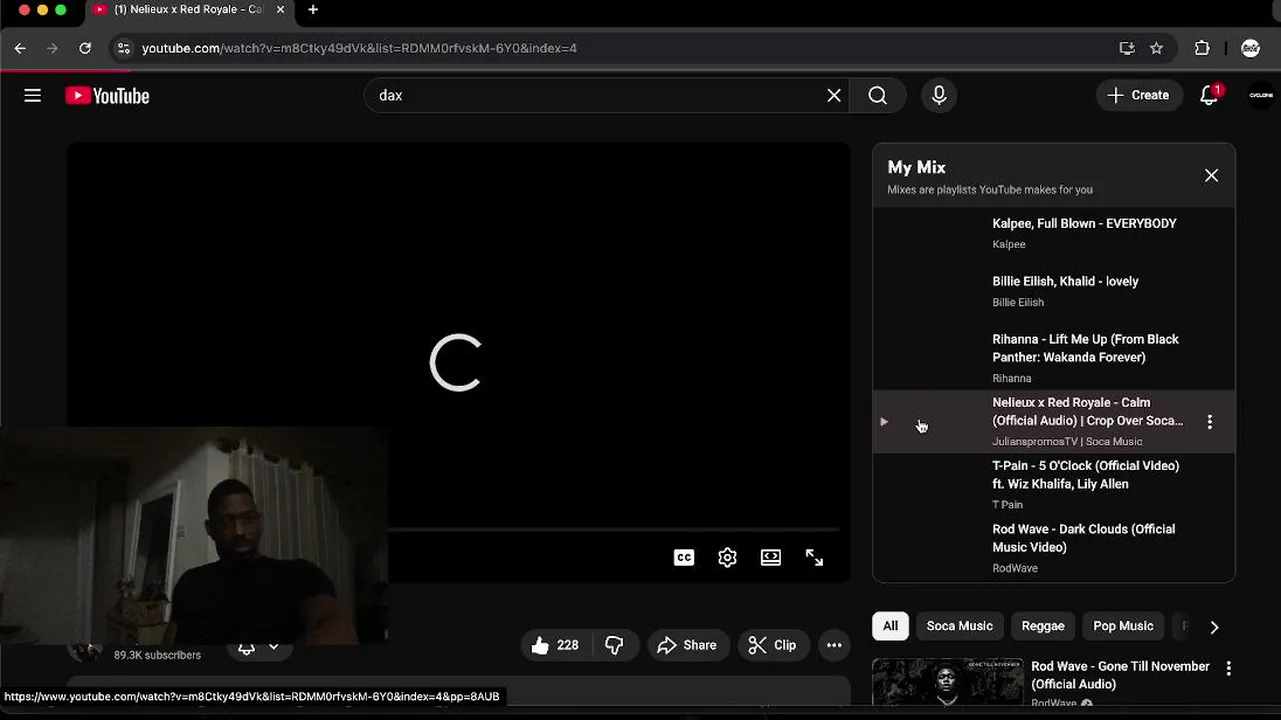The width and height of the screenshot is (1281, 720).
Task: Click the currently playing Nelieux item
Action: [1054, 421]
